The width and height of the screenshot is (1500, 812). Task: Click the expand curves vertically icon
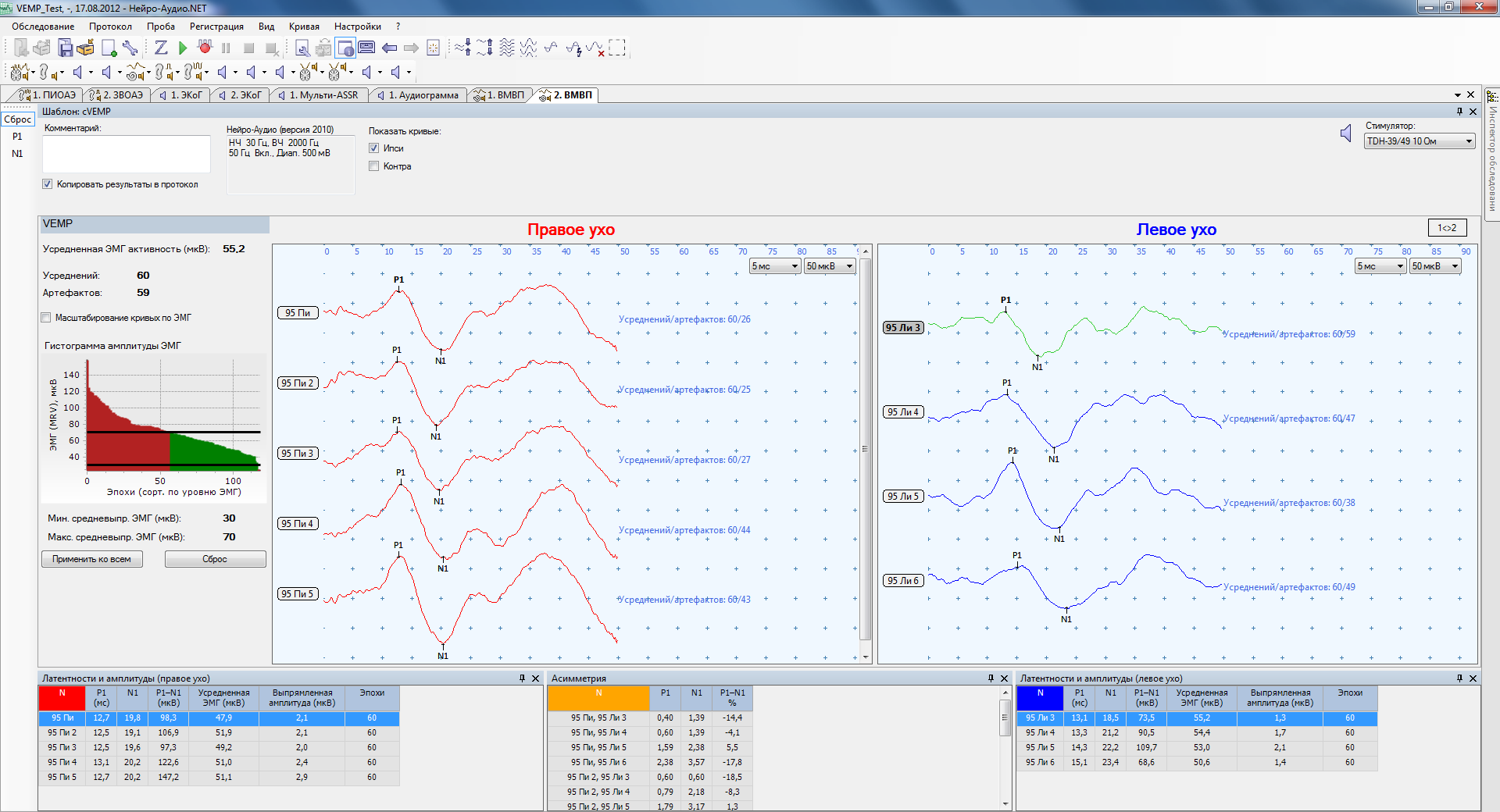click(484, 48)
